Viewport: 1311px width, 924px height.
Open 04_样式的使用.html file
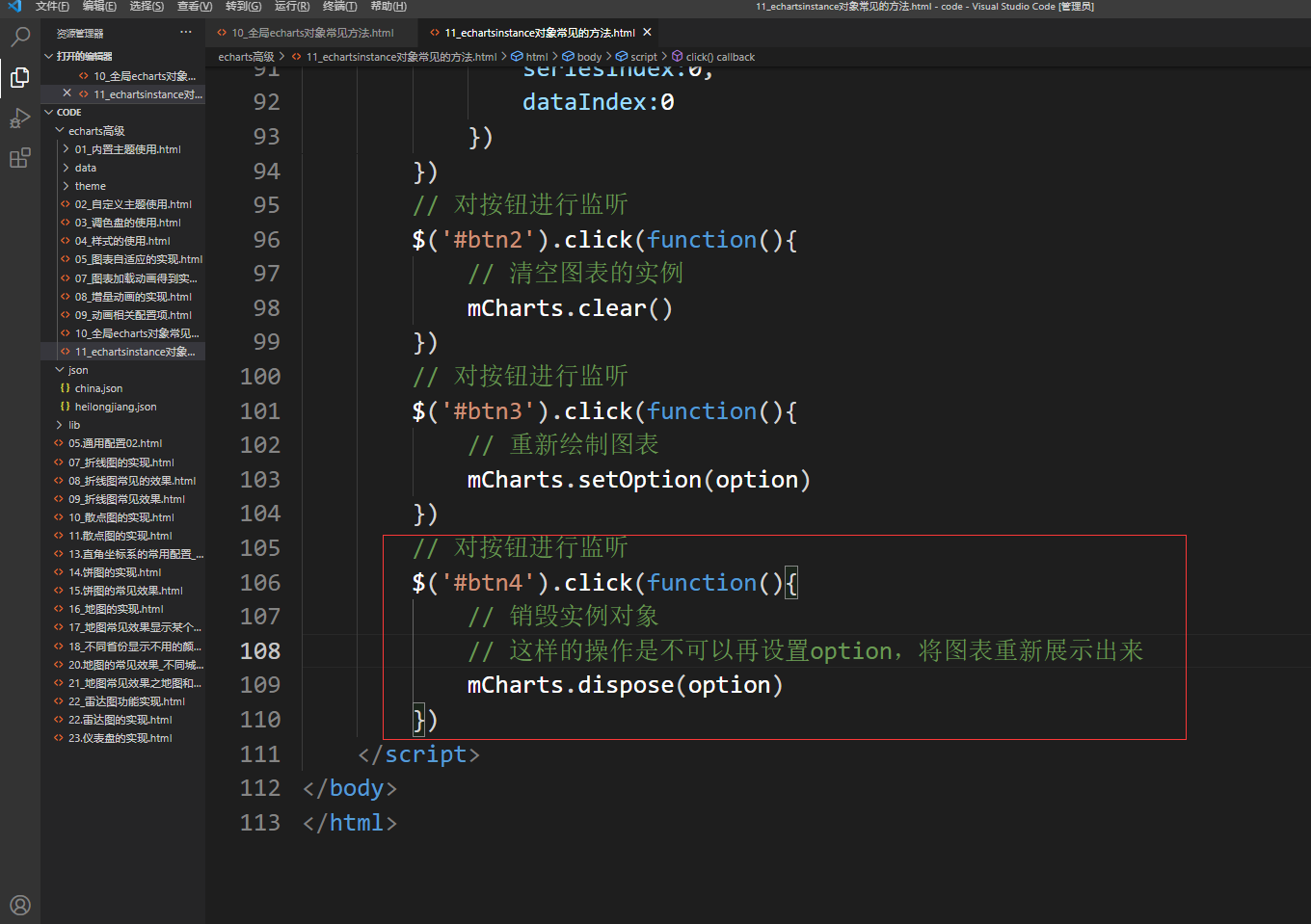[x=122, y=241]
